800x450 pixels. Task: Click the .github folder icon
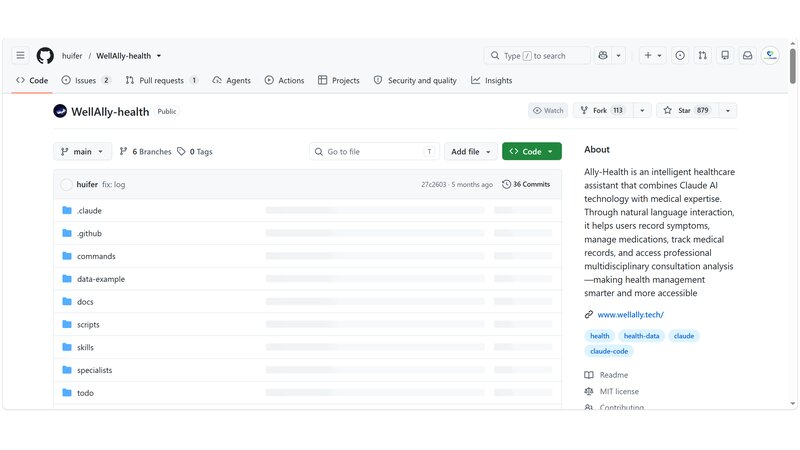click(67, 233)
